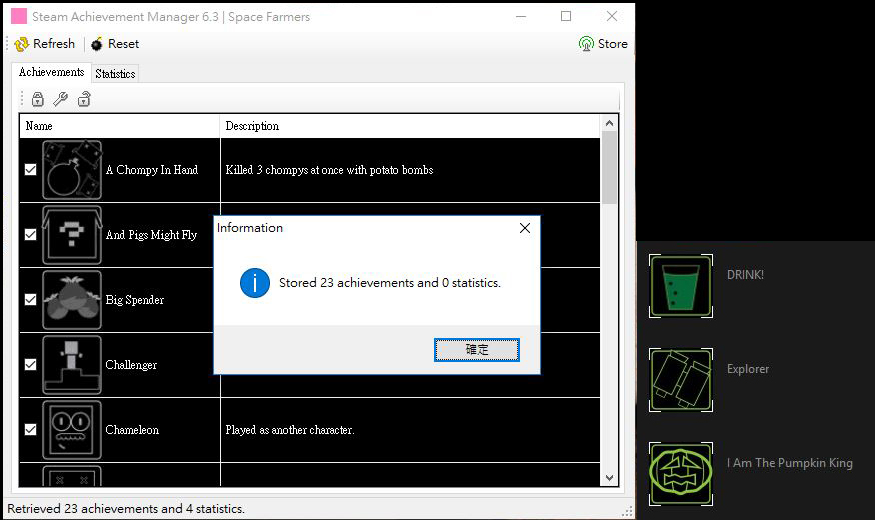Click the Explorer achievement label
875x520 pixels.
coord(748,369)
